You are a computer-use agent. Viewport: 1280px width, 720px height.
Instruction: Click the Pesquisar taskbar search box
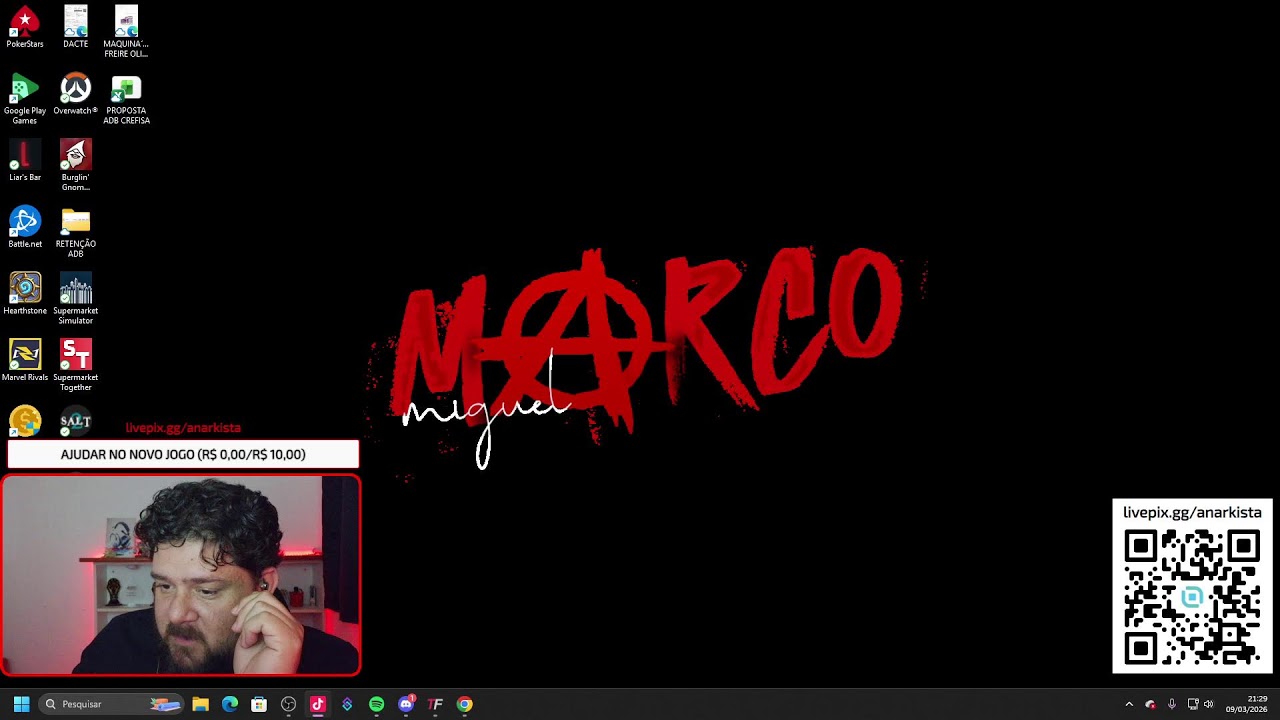(x=110, y=704)
